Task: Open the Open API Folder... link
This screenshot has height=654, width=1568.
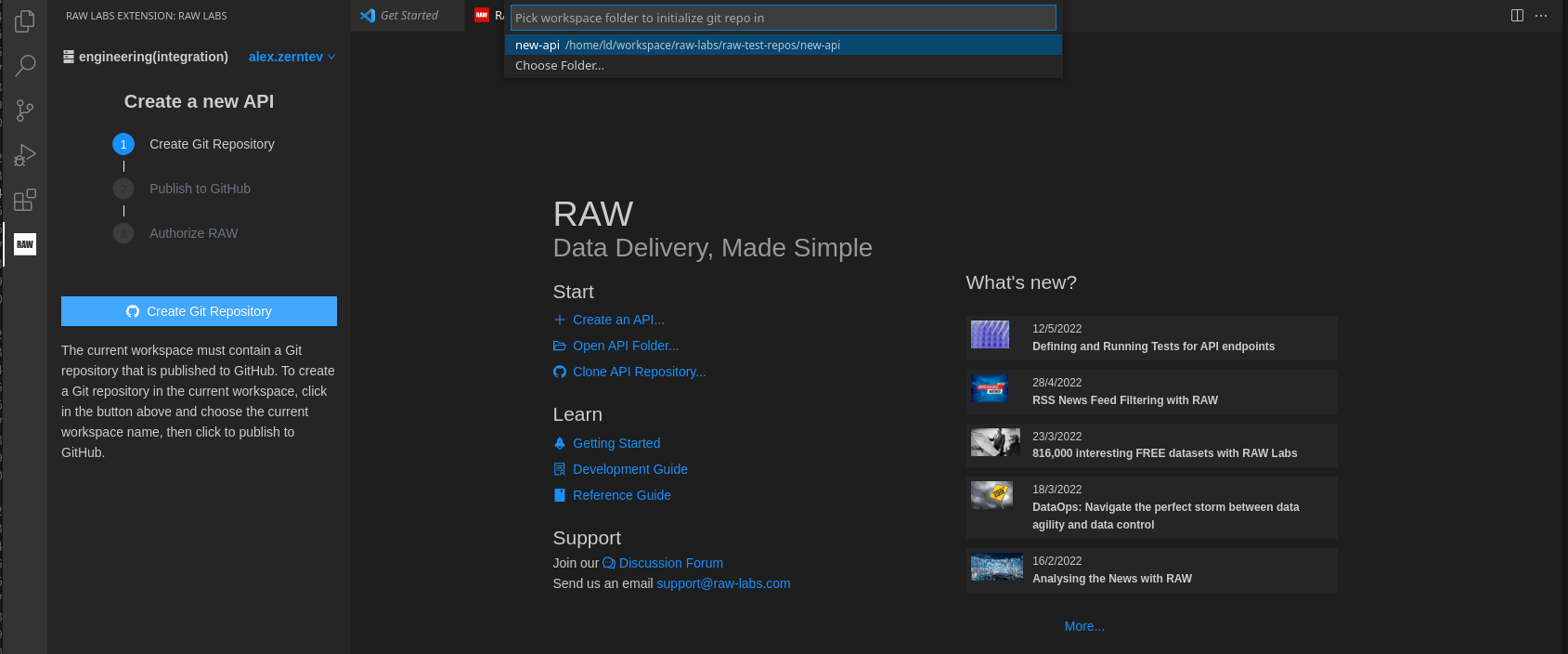Action: [x=626, y=346]
